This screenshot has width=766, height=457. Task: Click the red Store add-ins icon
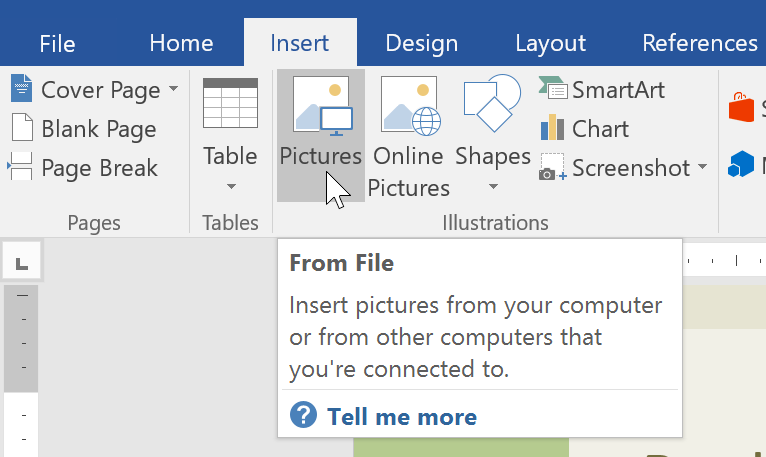point(742,106)
